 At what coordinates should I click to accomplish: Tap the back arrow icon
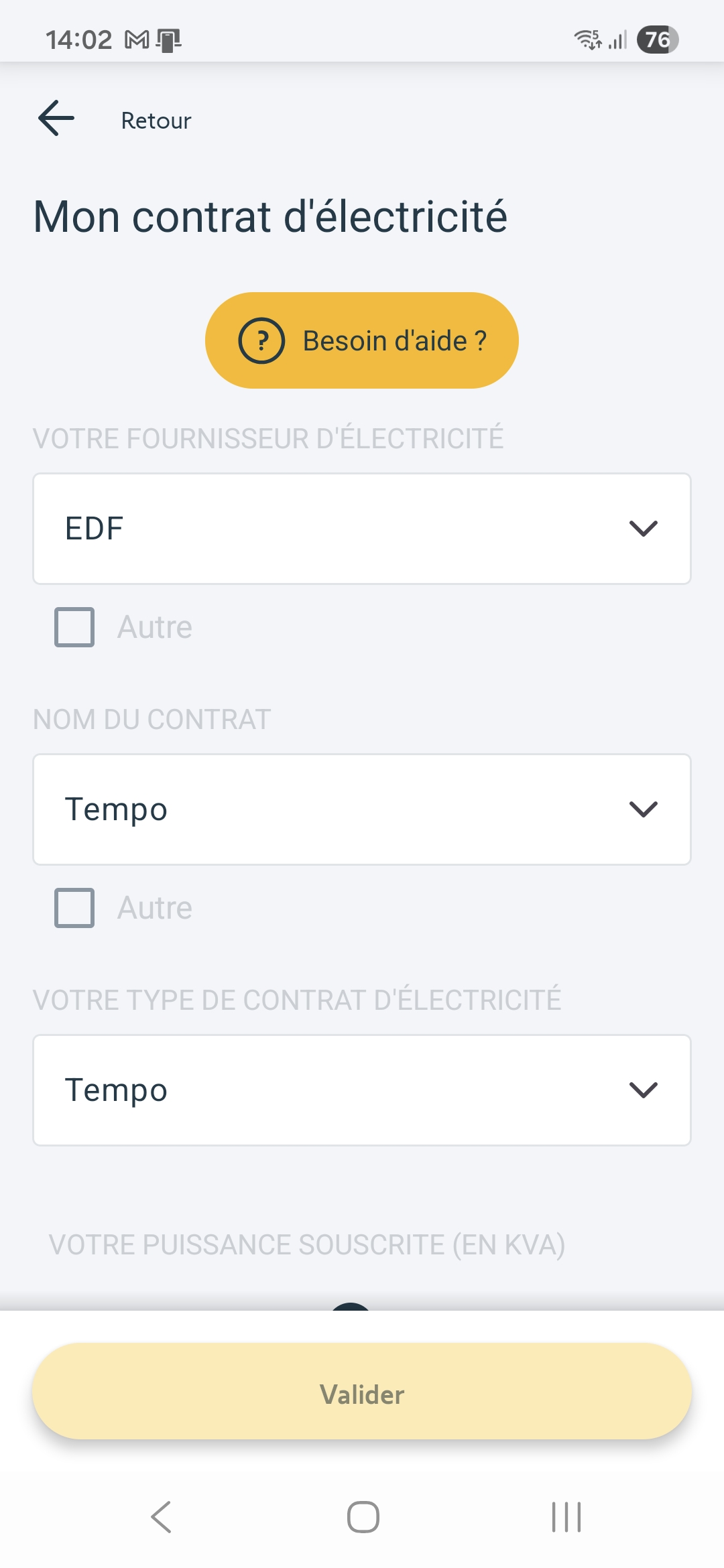click(x=56, y=119)
